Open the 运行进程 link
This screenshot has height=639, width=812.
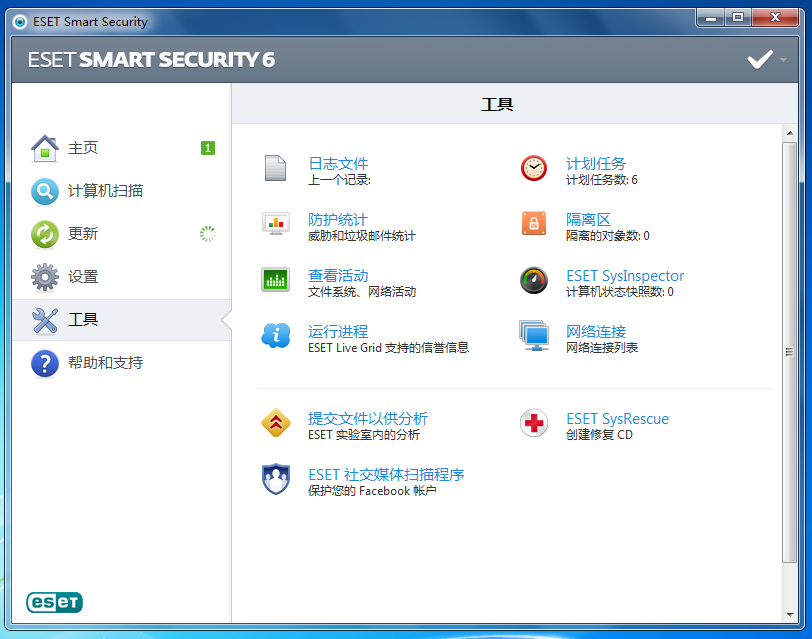[x=338, y=331]
